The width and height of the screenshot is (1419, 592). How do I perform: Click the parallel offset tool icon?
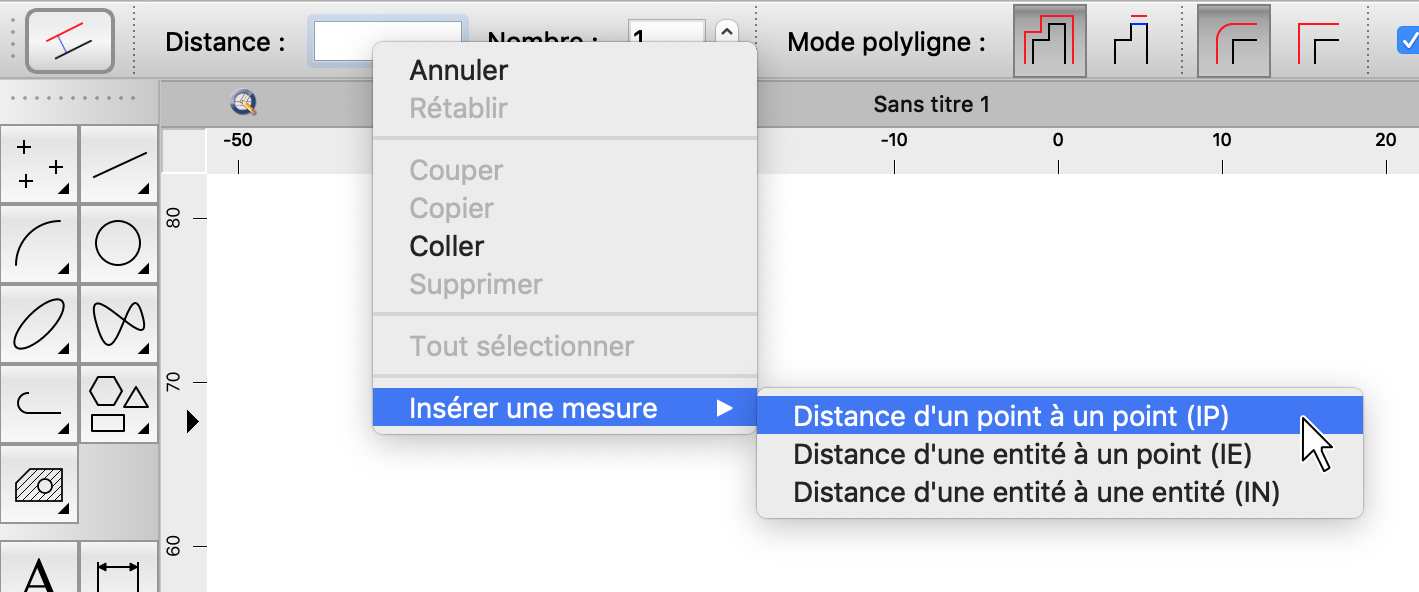click(x=69, y=41)
